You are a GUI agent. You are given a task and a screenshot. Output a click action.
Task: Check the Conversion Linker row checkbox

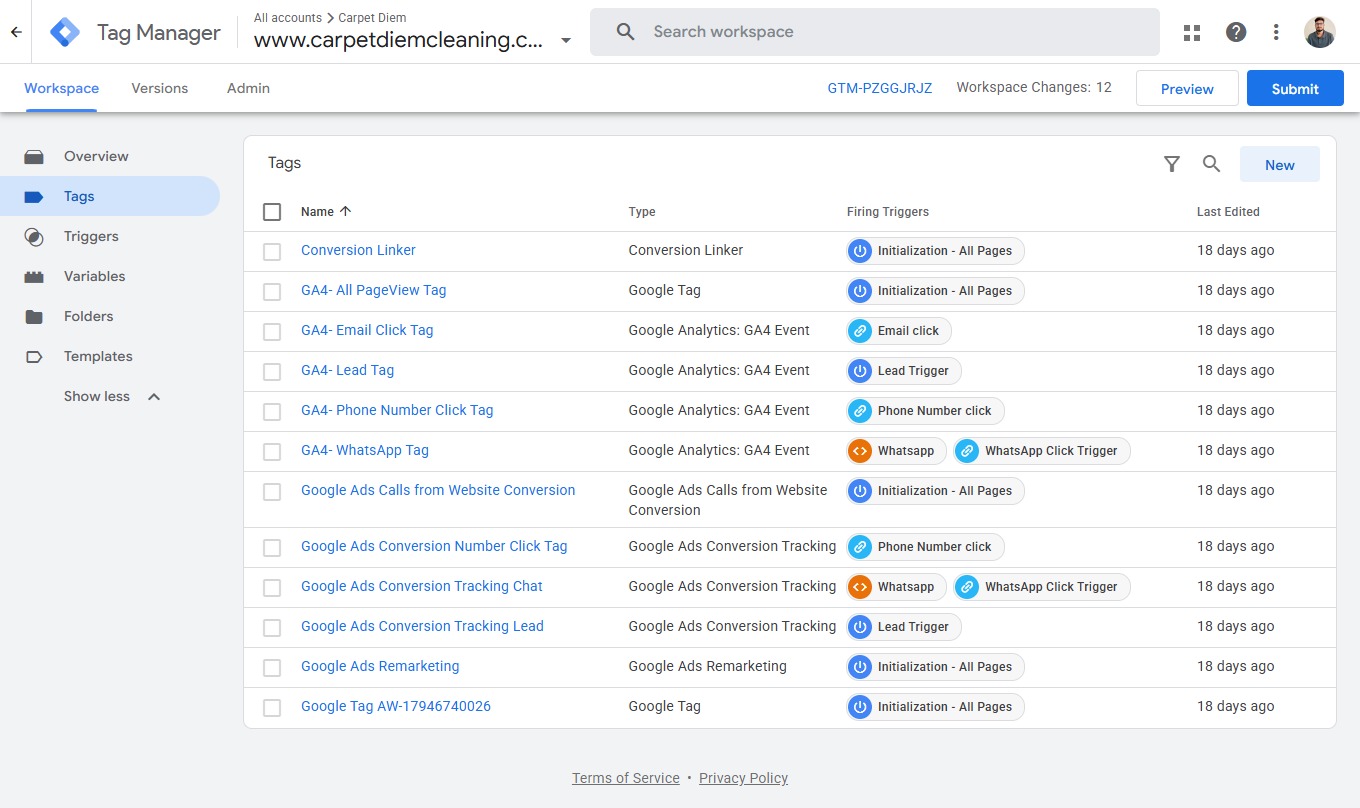(272, 252)
